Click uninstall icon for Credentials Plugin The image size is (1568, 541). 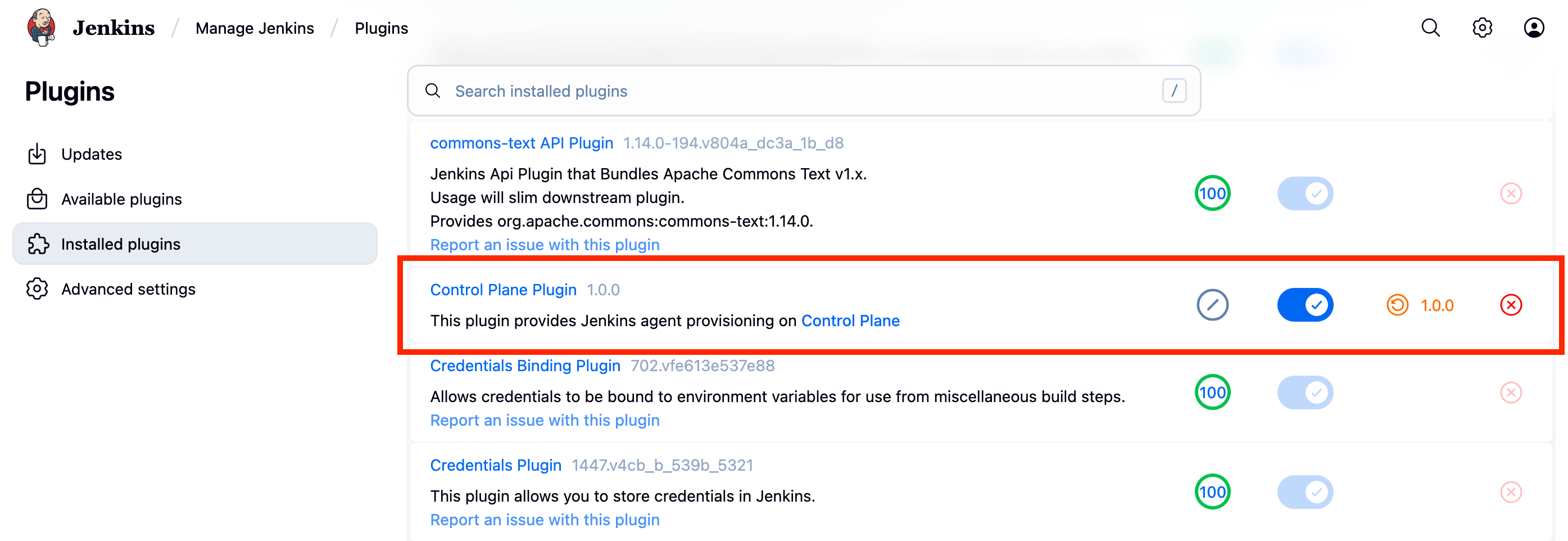pyautogui.click(x=1511, y=492)
